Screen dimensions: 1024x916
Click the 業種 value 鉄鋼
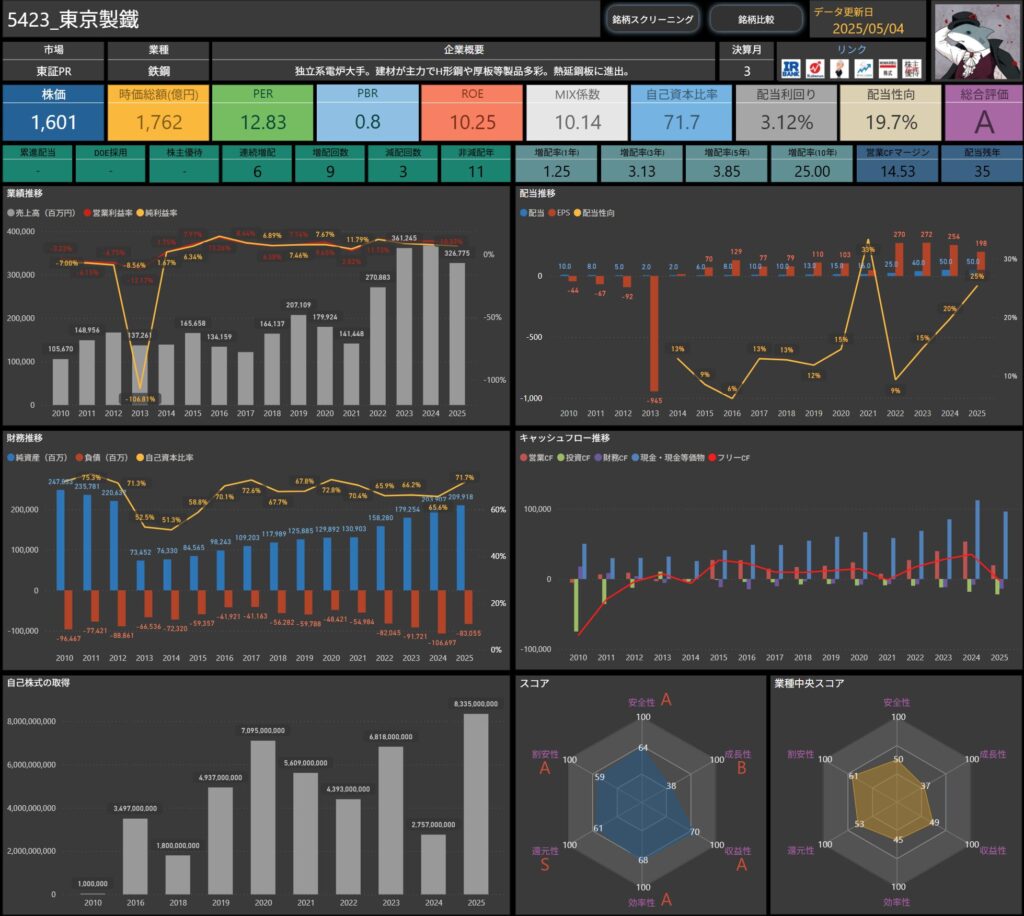tap(159, 71)
